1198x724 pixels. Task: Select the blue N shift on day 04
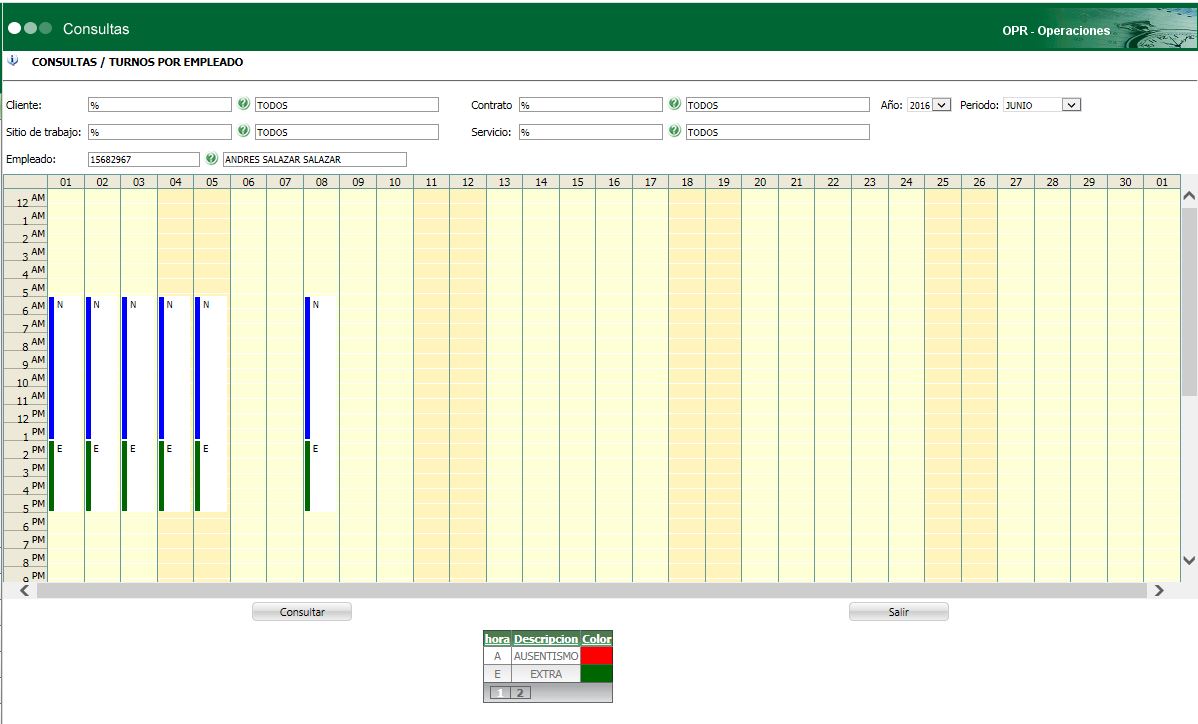[175, 368]
